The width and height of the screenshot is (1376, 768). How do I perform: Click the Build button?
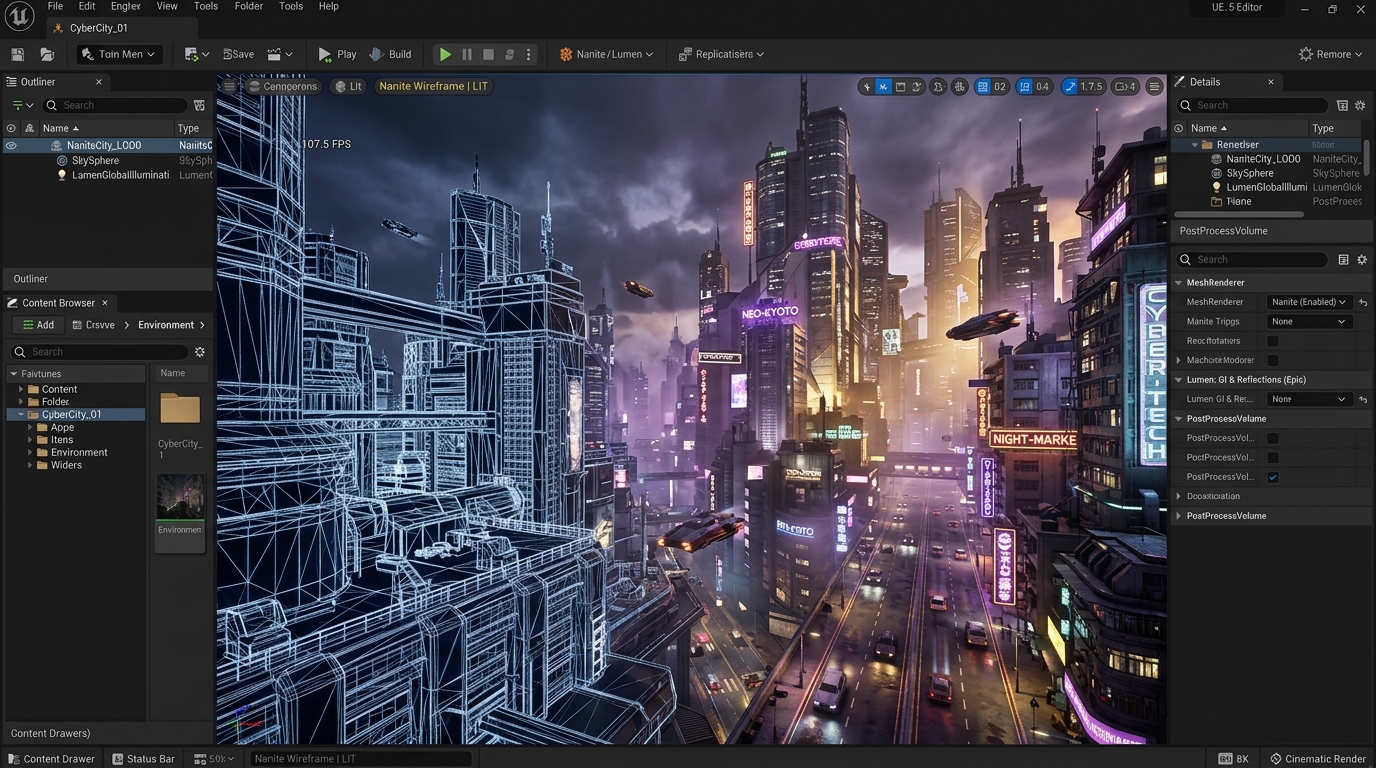(x=390, y=54)
